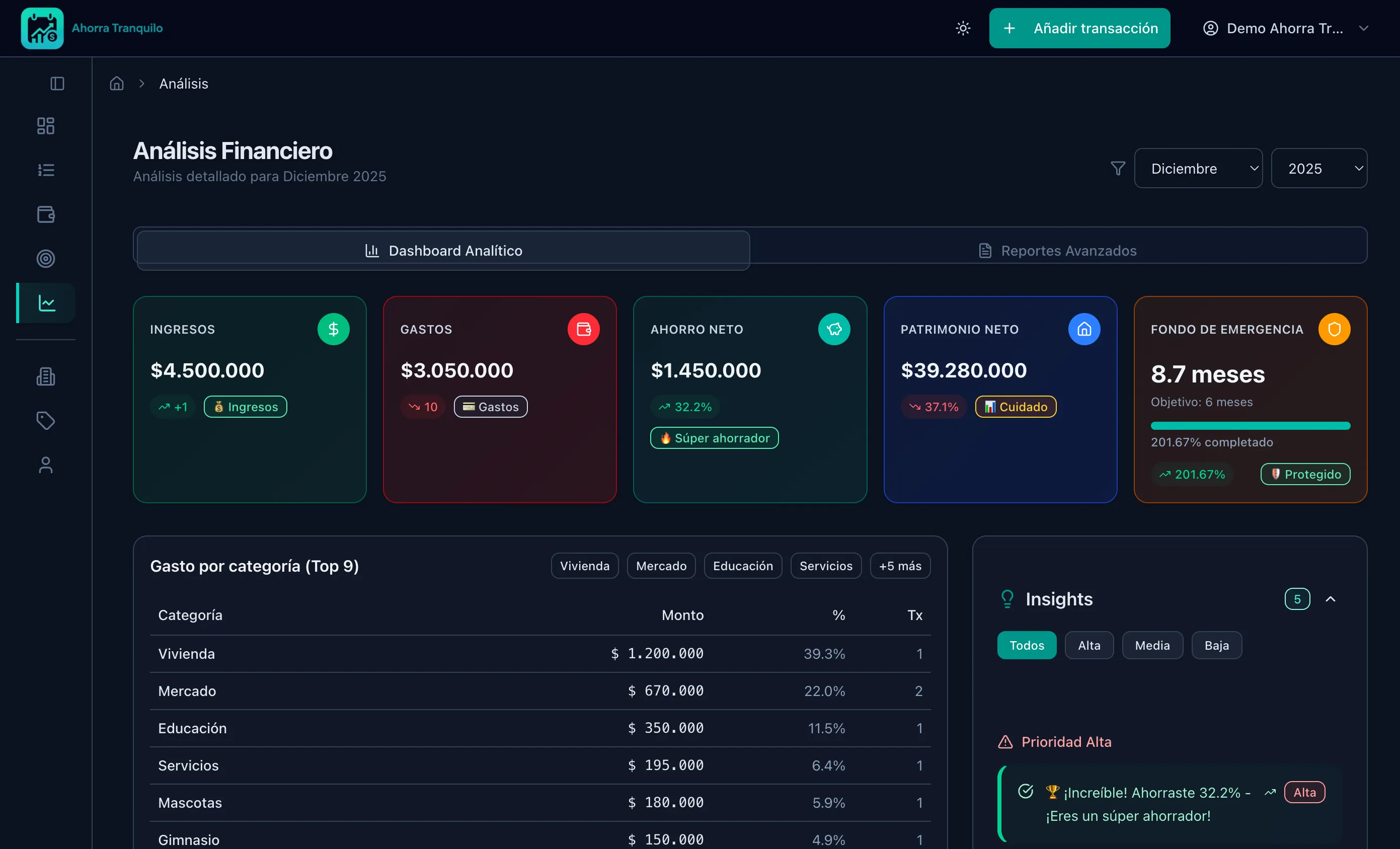The height and width of the screenshot is (849, 1400).
Task: Open goals target icon in sidebar
Action: 45,259
